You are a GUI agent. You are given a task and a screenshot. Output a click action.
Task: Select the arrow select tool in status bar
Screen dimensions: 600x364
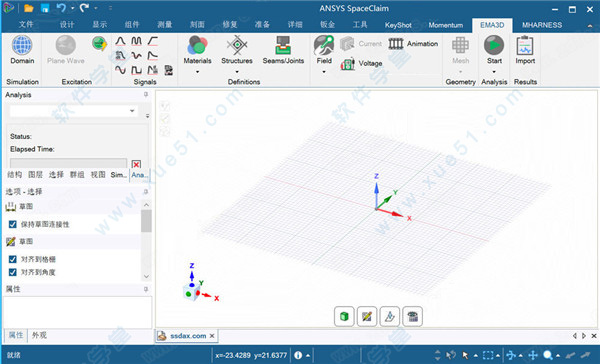coord(465,355)
